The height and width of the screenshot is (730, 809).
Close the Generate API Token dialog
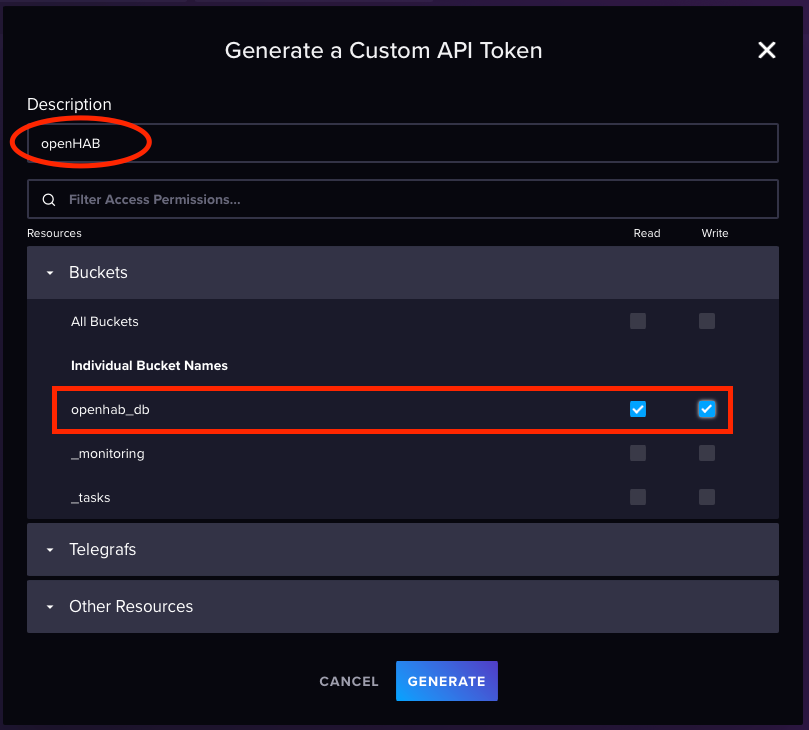click(766, 50)
